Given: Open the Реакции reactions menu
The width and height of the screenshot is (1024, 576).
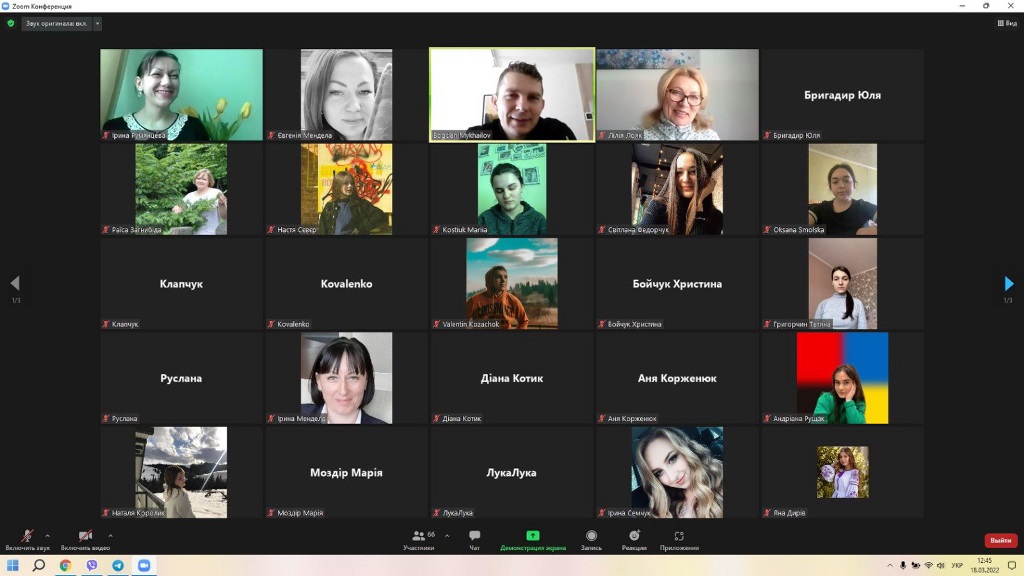Looking at the screenshot, I should point(634,539).
